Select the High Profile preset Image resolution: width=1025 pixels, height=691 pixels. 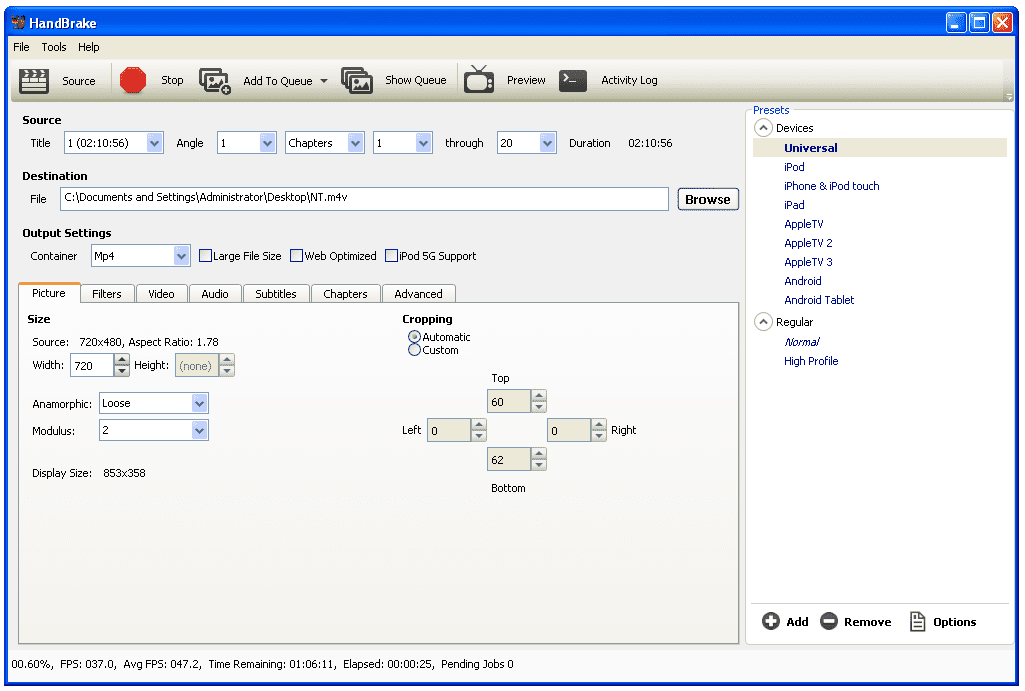click(811, 361)
